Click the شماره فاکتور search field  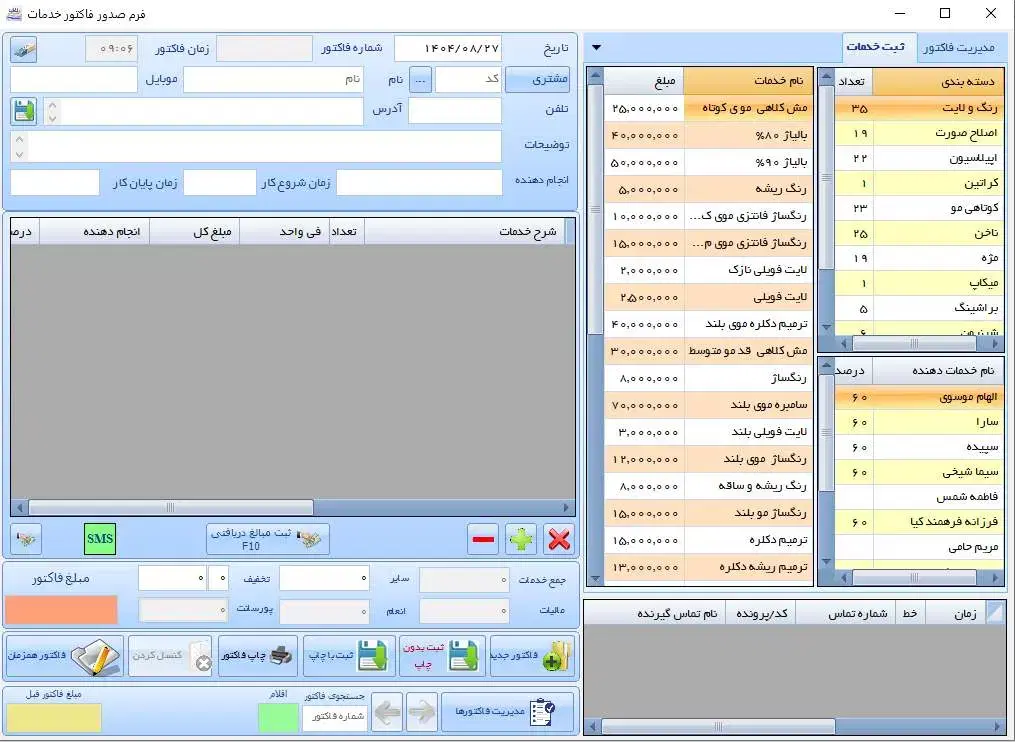(x=335, y=717)
